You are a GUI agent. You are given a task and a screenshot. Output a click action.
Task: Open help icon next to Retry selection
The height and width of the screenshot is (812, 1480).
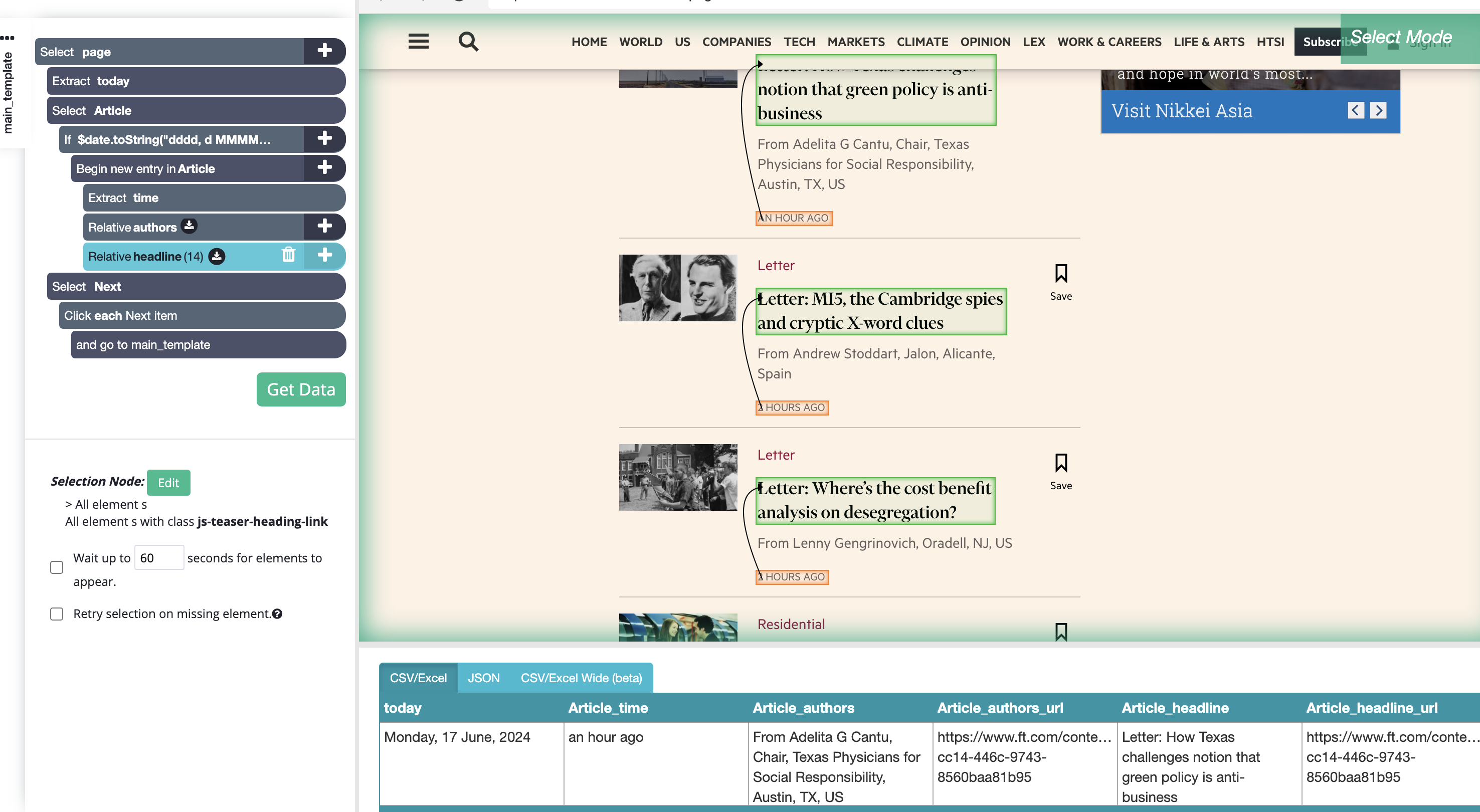tap(278, 614)
